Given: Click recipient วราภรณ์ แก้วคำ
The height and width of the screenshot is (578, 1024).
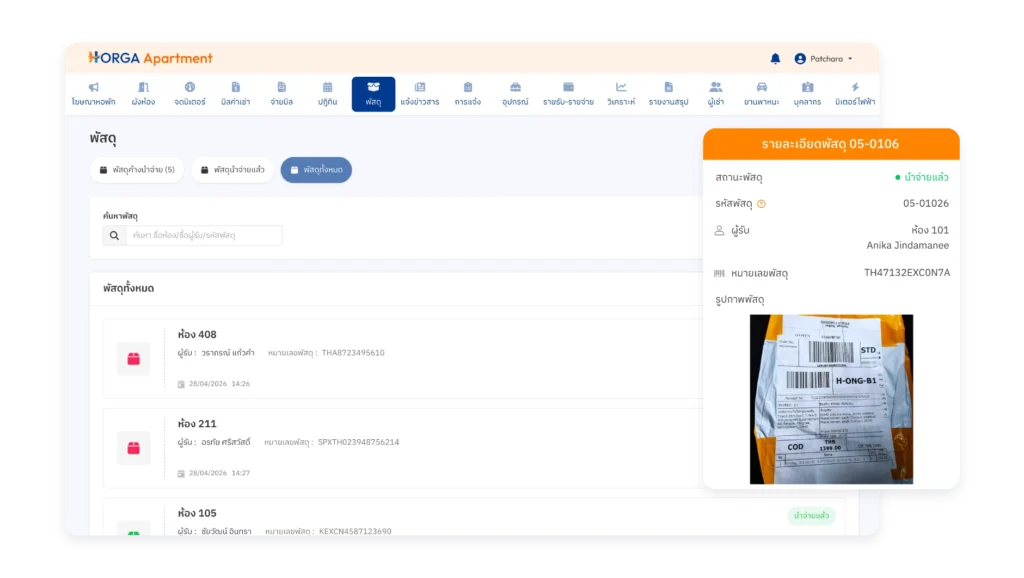Looking at the screenshot, I should (228, 353).
